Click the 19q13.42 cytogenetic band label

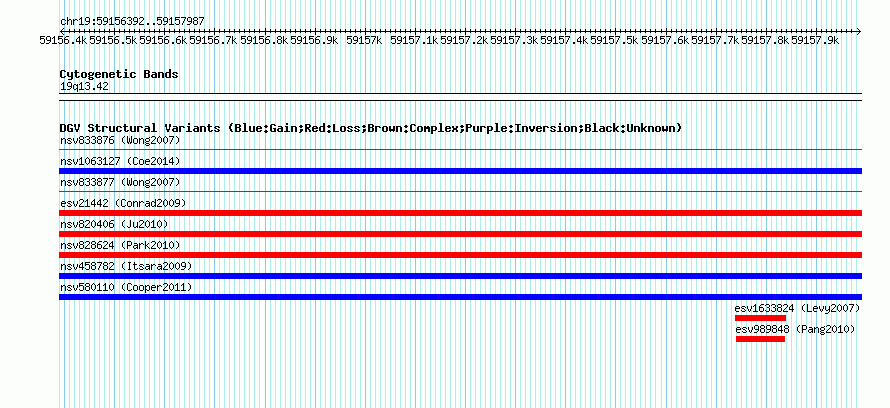tap(84, 87)
